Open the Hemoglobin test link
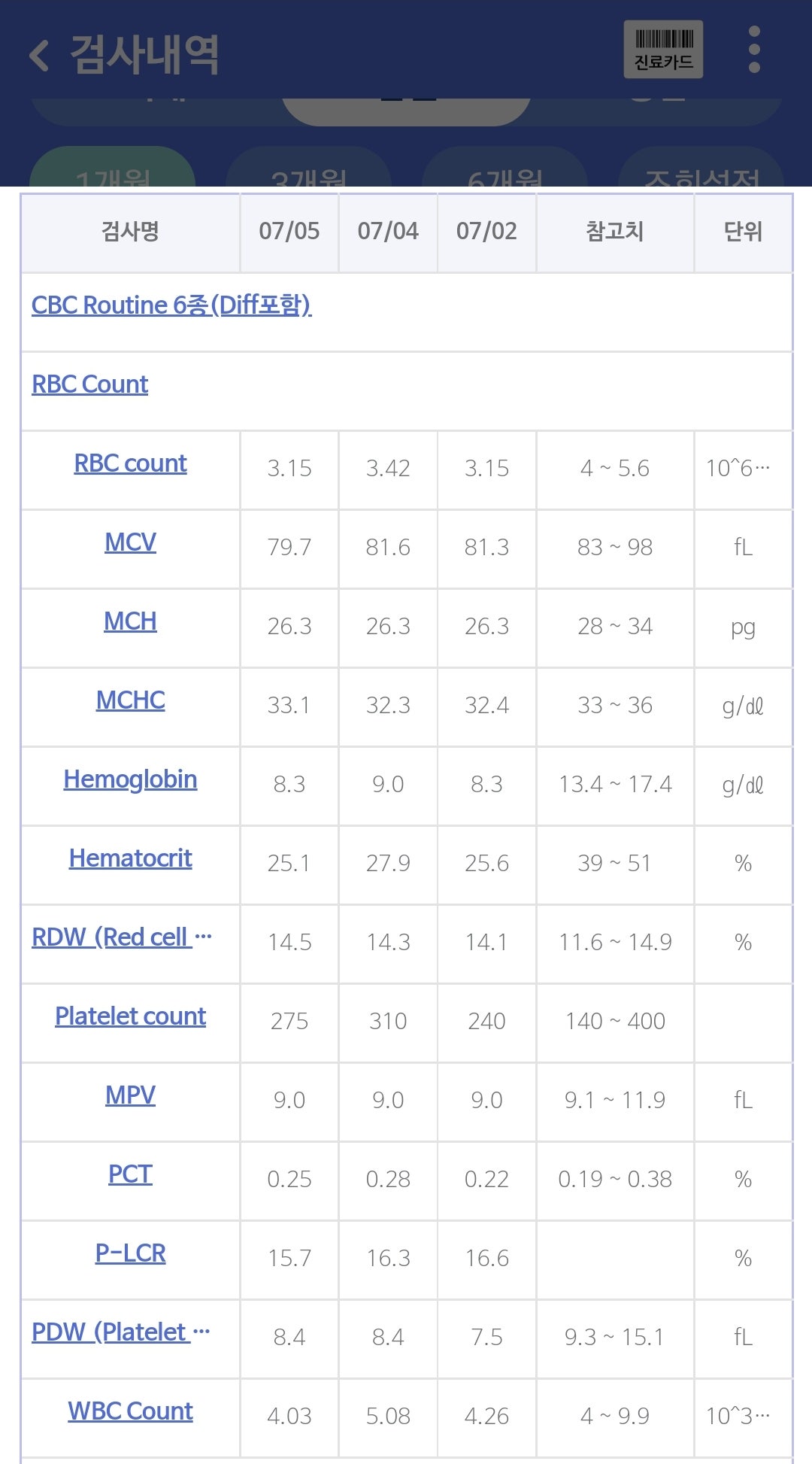 point(130,779)
